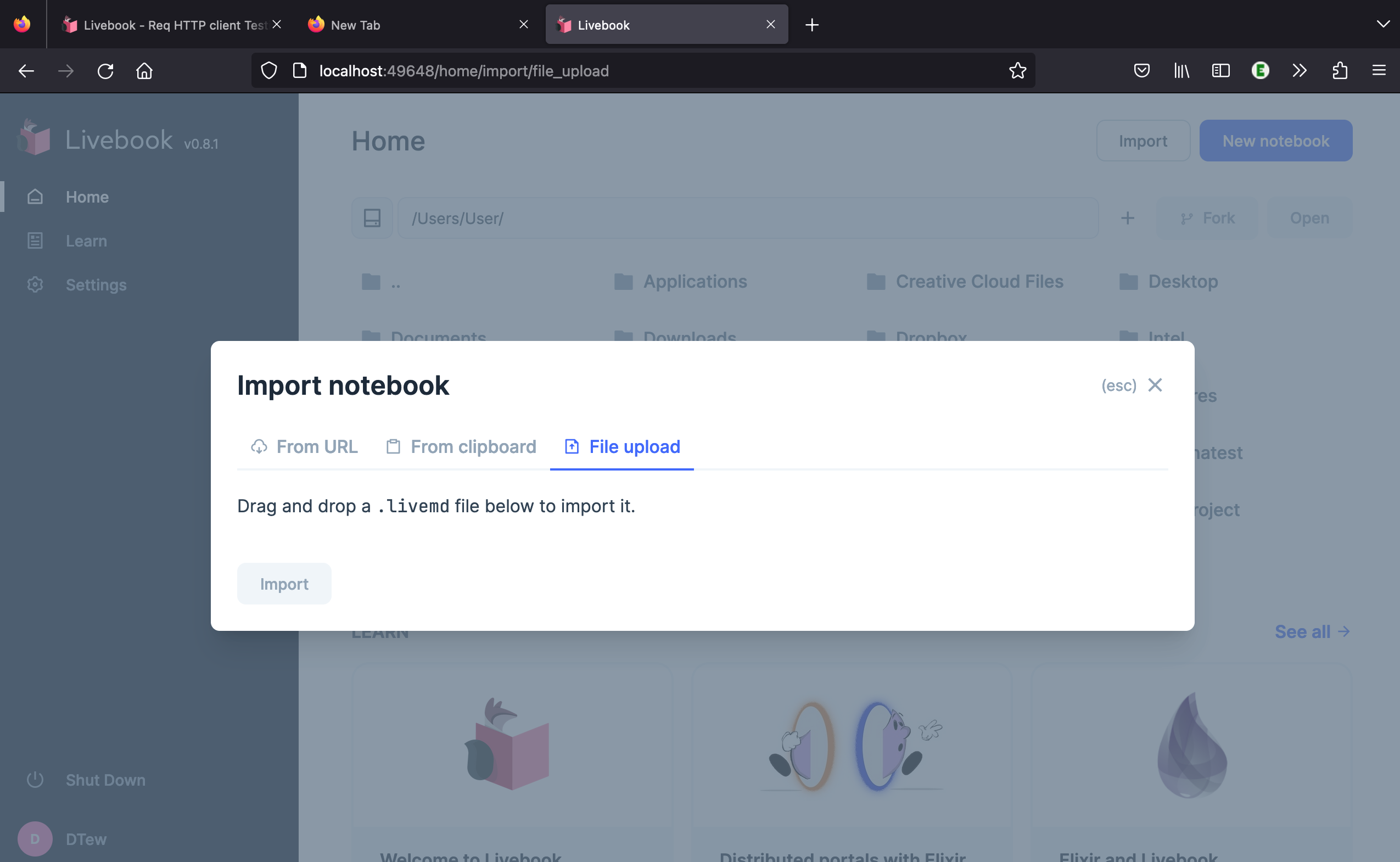Screen dimensions: 1400x862
Task: Select the From URL tab
Action: [317, 446]
